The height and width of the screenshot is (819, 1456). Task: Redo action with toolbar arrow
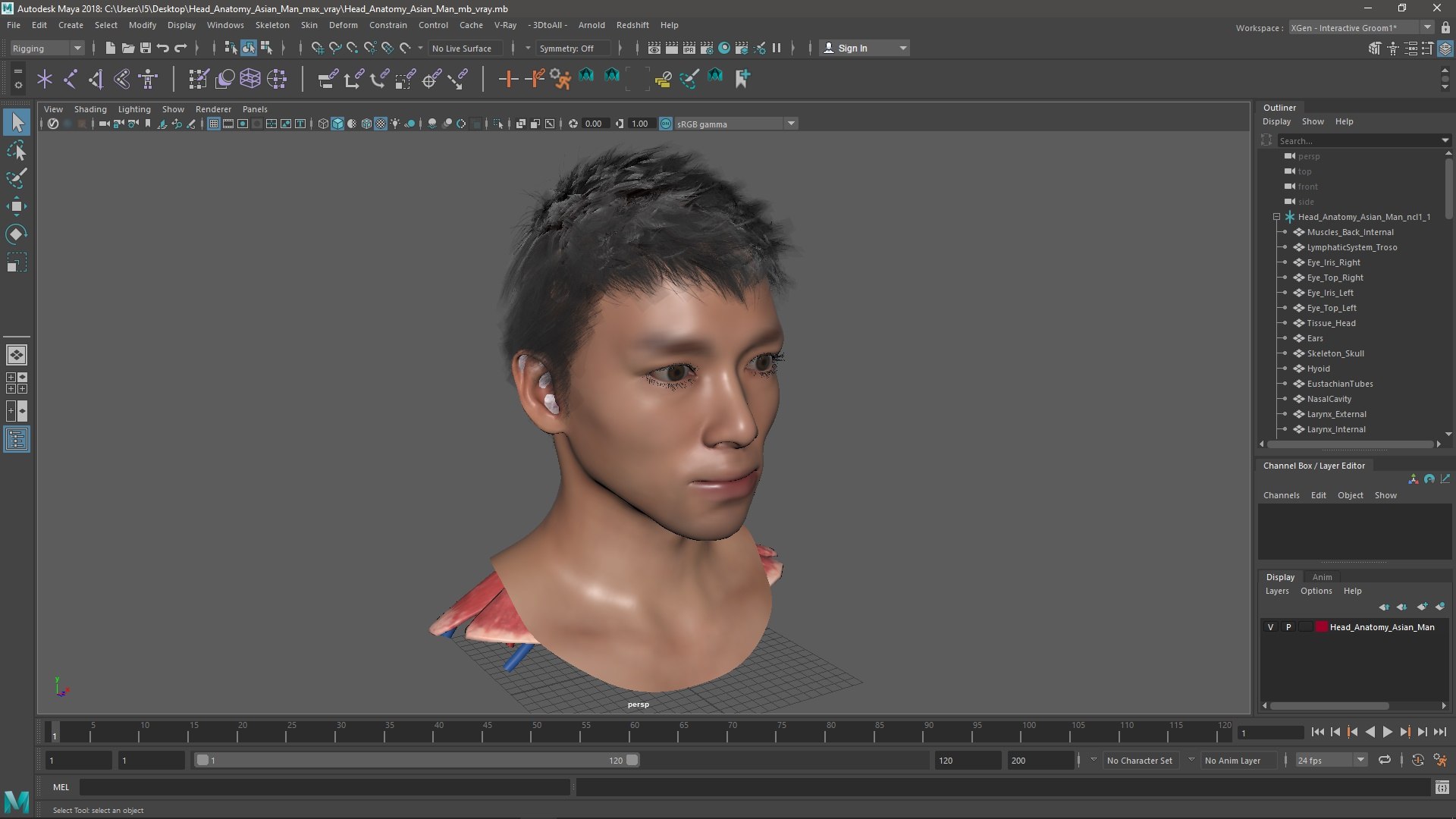pyautogui.click(x=180, y=48)
